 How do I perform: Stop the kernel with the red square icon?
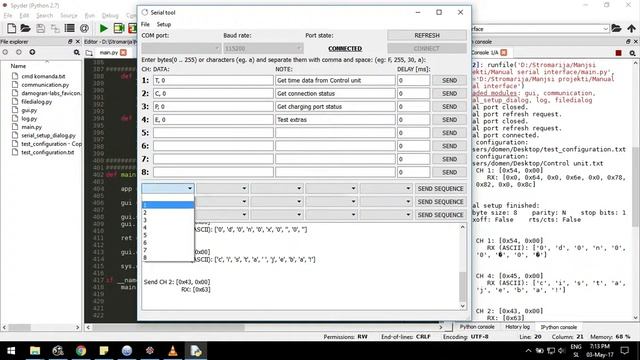(619, 53)
